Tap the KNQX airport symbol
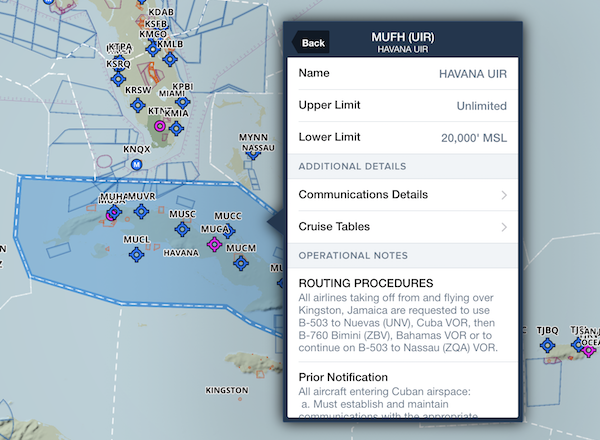The width and height of the screenshot is (600, 440). pyautogui.click(x=137, y=164)
